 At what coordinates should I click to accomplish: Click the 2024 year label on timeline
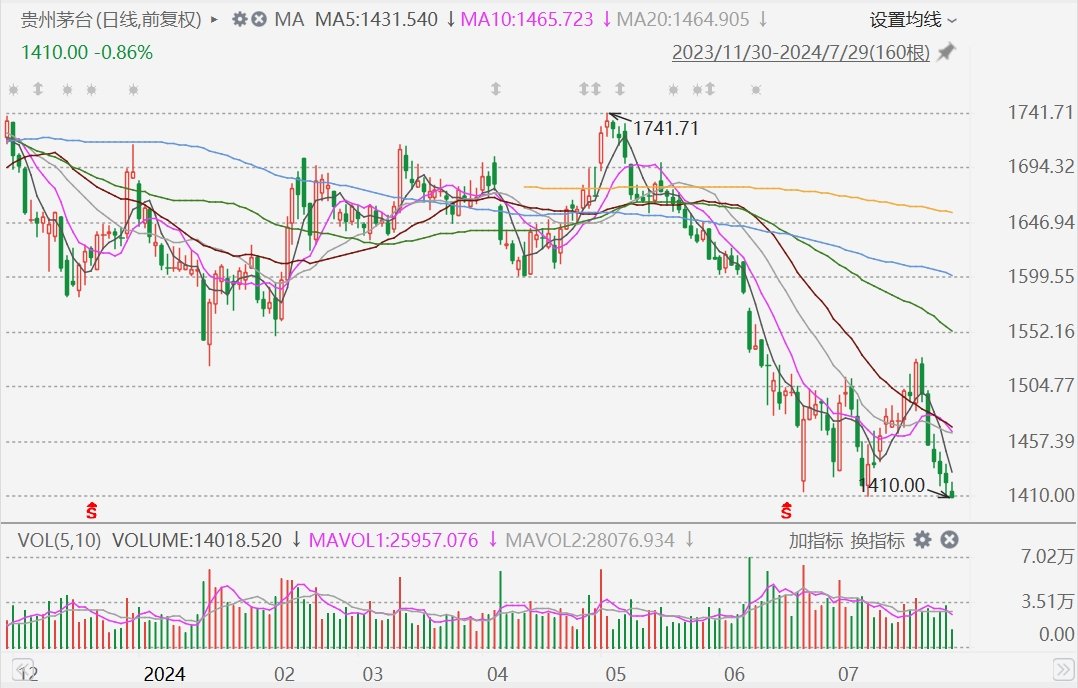[164, 674]
